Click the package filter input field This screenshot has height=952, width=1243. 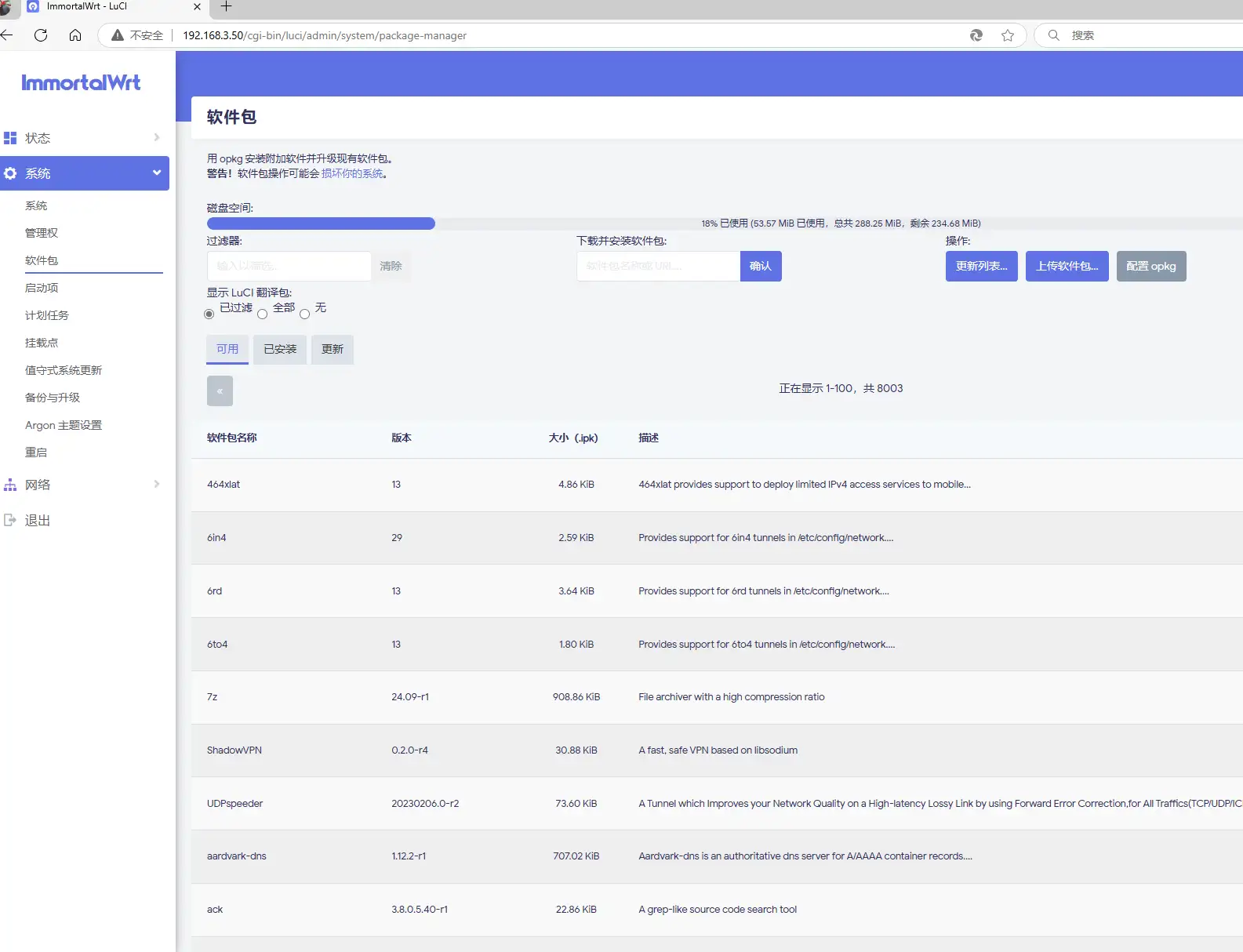click(x=289, y=267)
